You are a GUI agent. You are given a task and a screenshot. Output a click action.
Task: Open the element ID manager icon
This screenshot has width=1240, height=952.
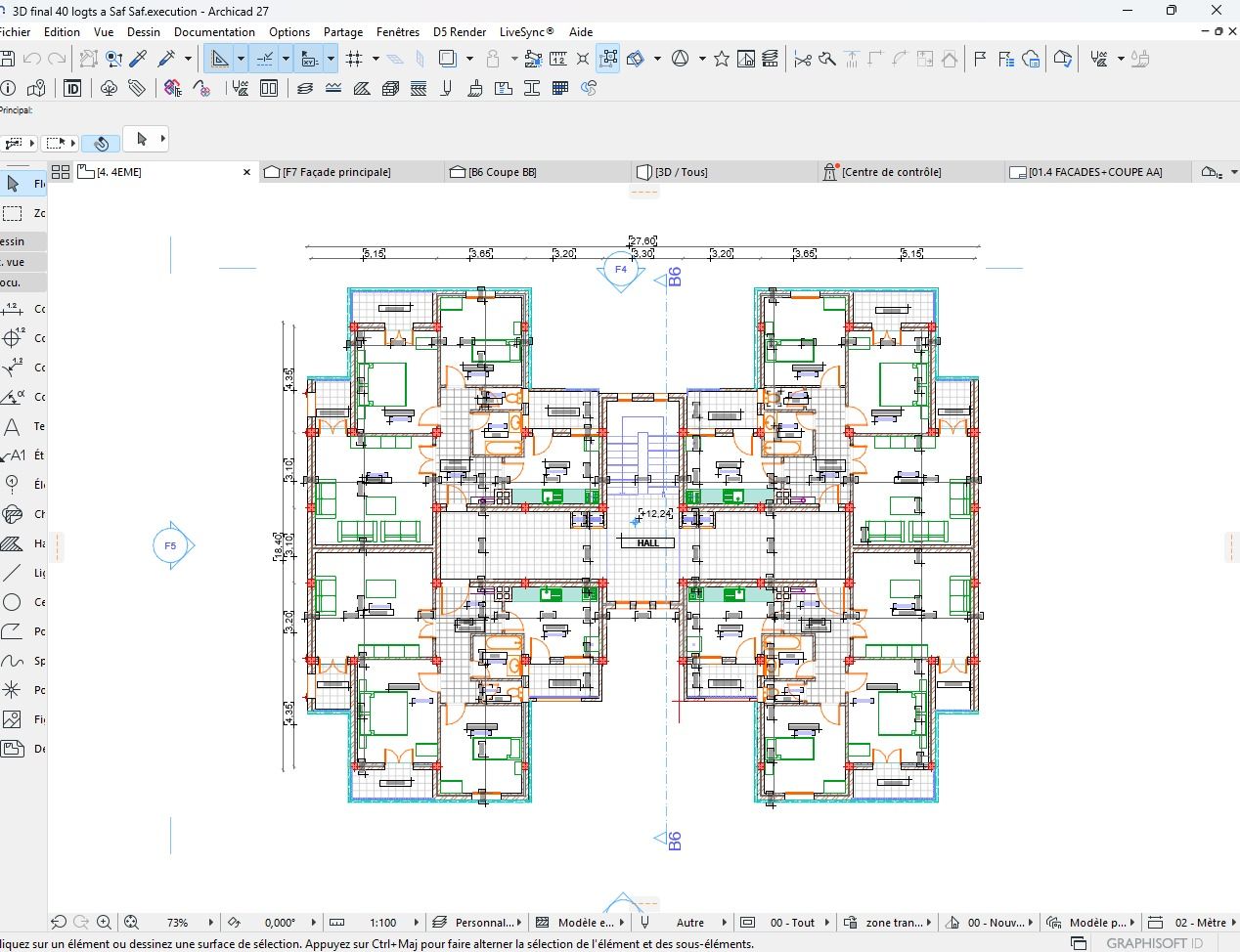coord(72,88)
